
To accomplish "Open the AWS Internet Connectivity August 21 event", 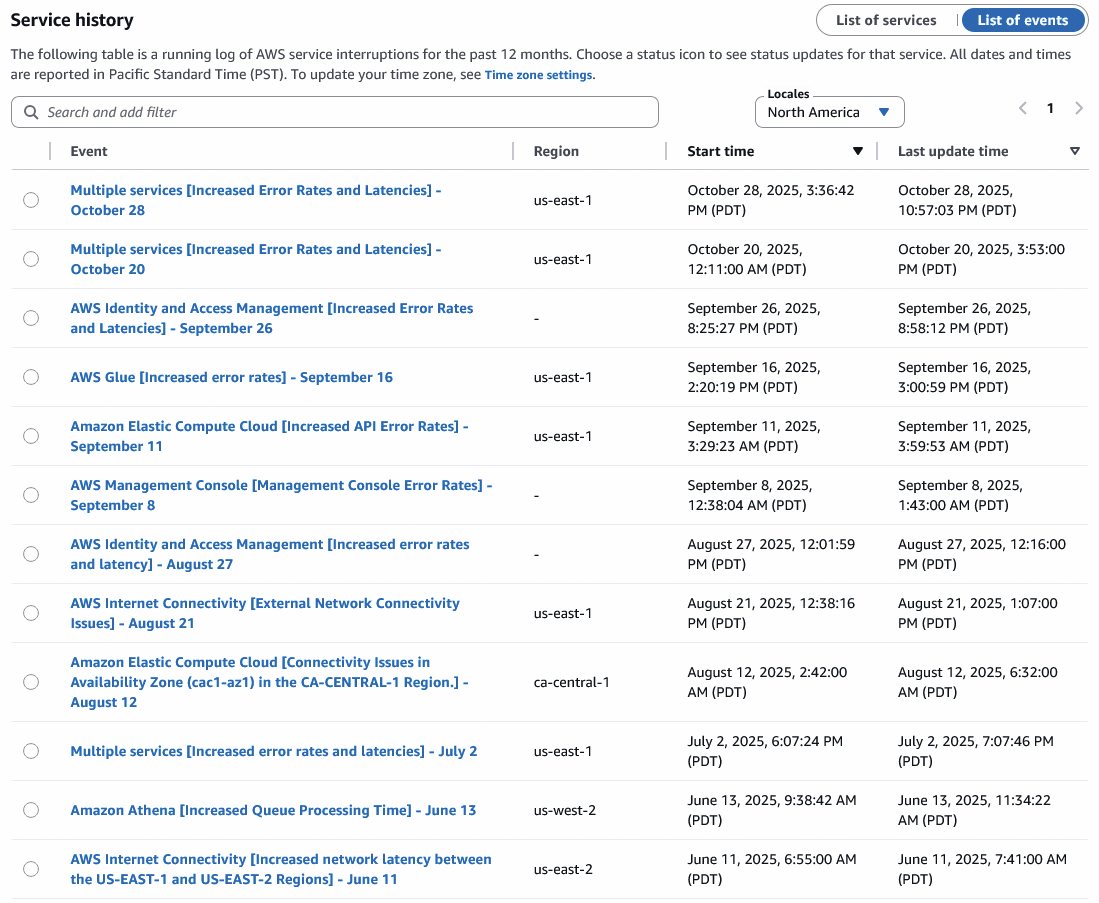I will point(265,613).
